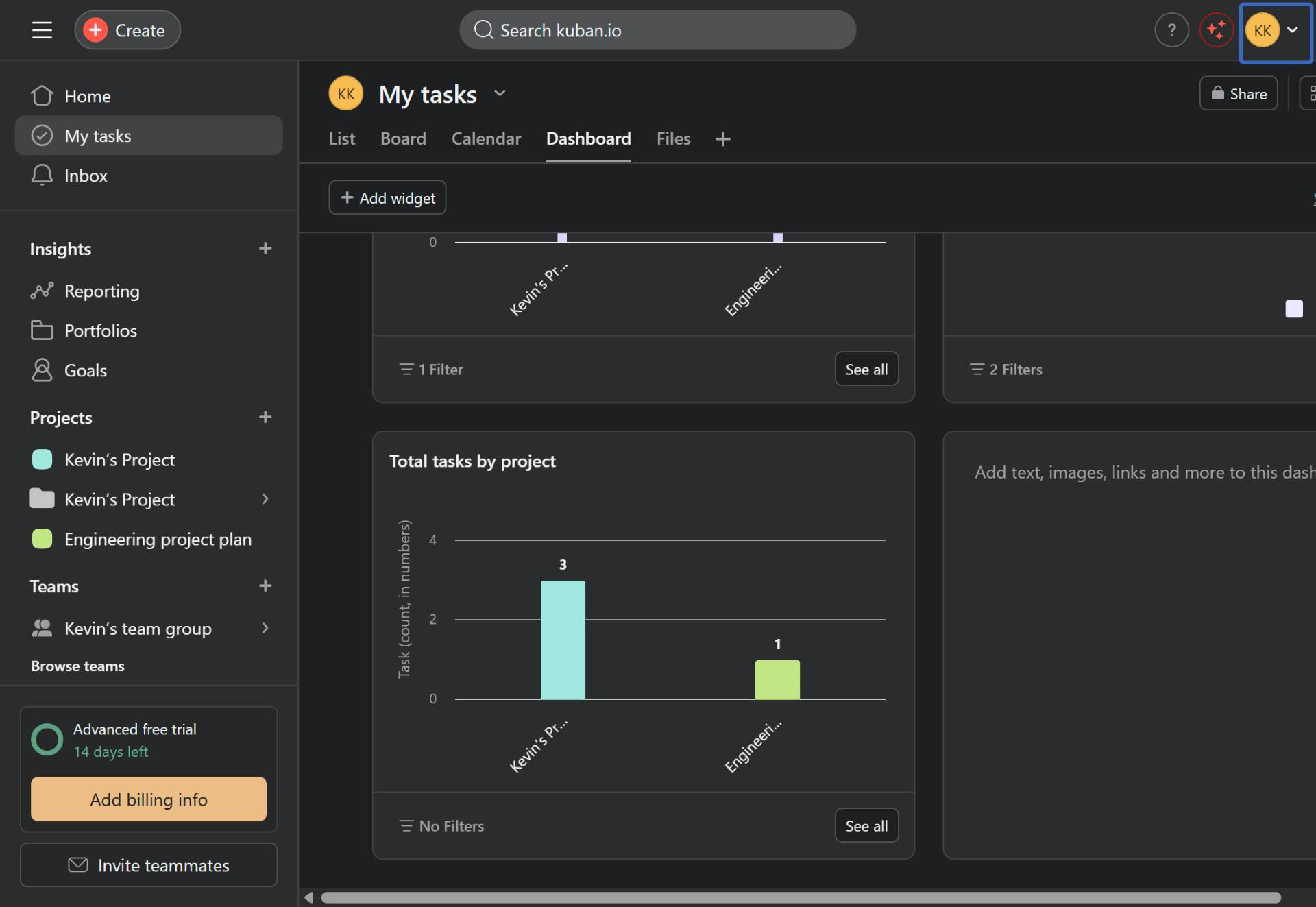1316x907 pixels.
Task: Click the green bar labeled 1
Action: [777, 679]
